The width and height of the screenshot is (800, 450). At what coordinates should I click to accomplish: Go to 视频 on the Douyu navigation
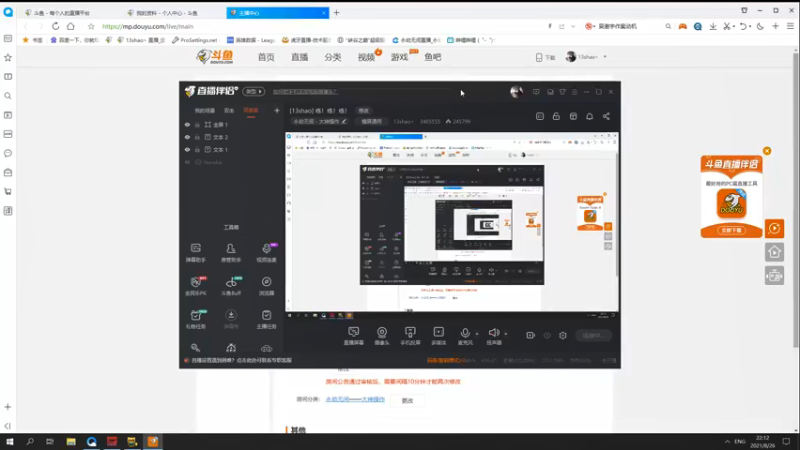pyautogui.click(x=366, y=57)
